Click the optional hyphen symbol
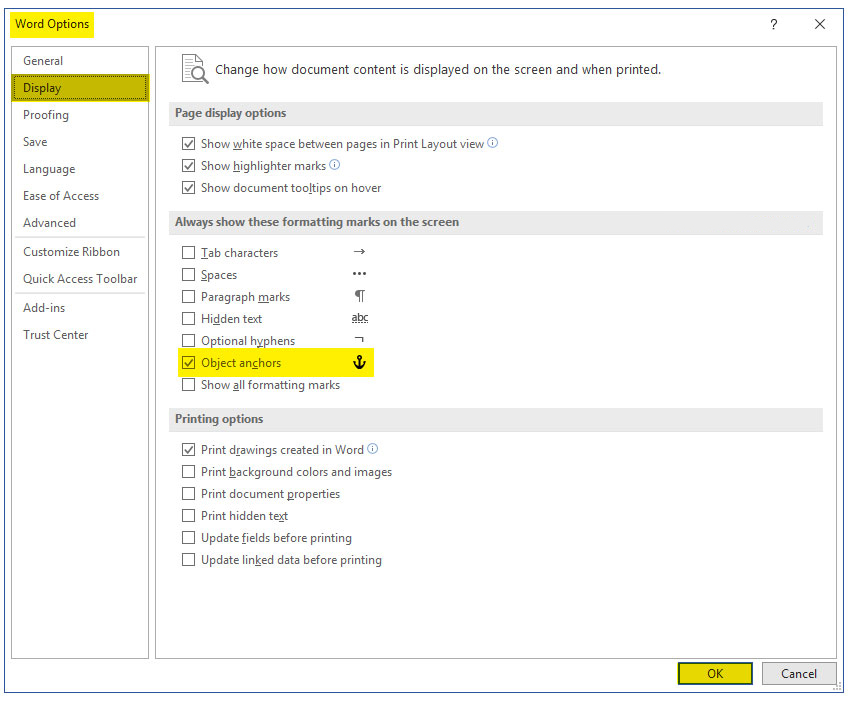 point(359,339)
